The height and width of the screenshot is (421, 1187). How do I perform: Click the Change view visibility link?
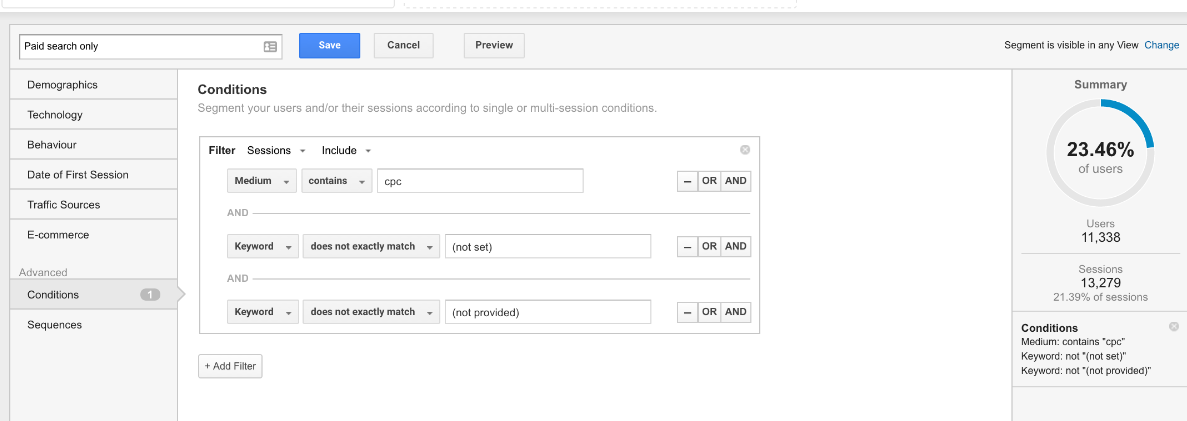pos(1161,45)
